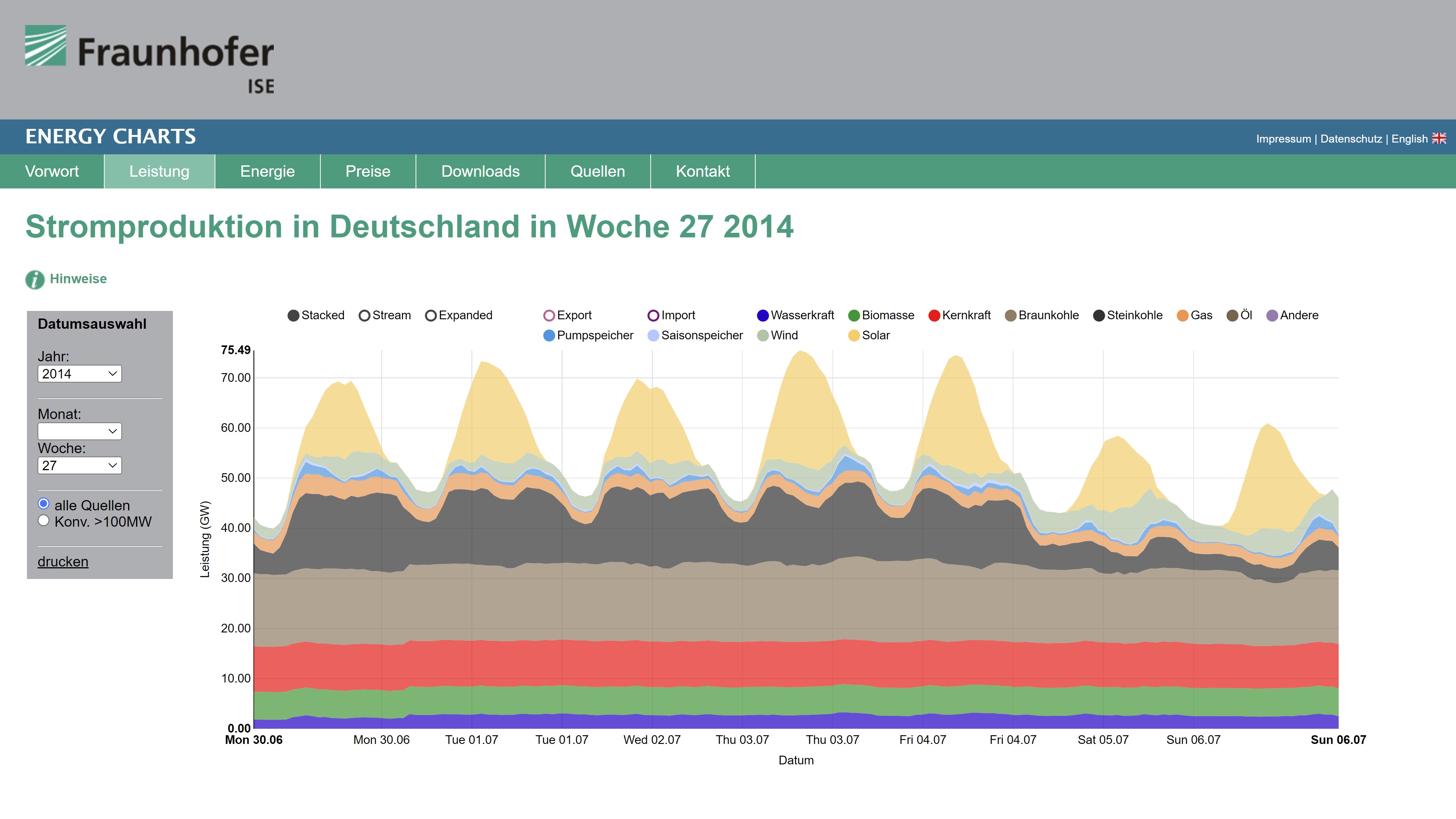Toggle the Wind legend circle
1456x819 pixels.
click(763, 336)
